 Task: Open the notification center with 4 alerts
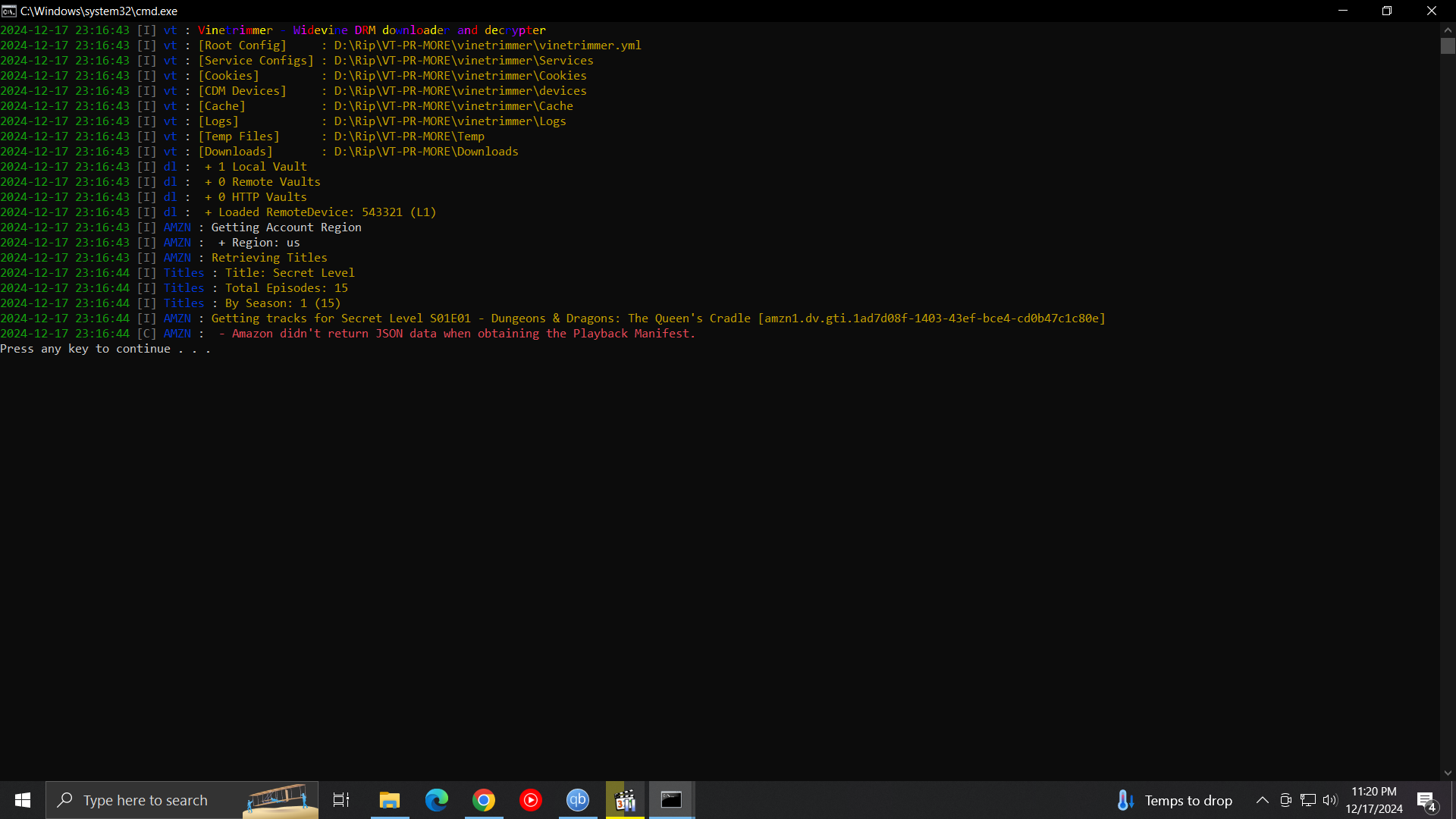click(x=1426, y=800)
